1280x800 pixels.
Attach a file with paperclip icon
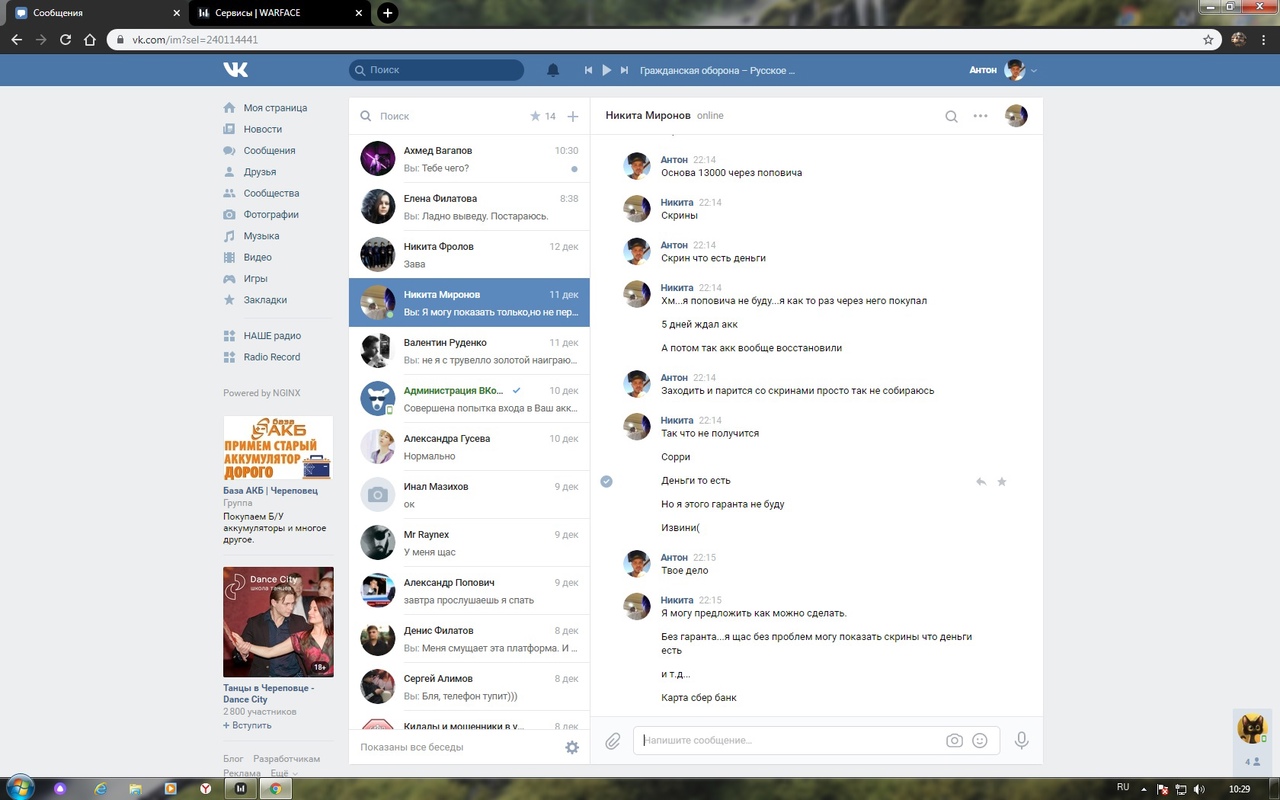pos(612,741)
